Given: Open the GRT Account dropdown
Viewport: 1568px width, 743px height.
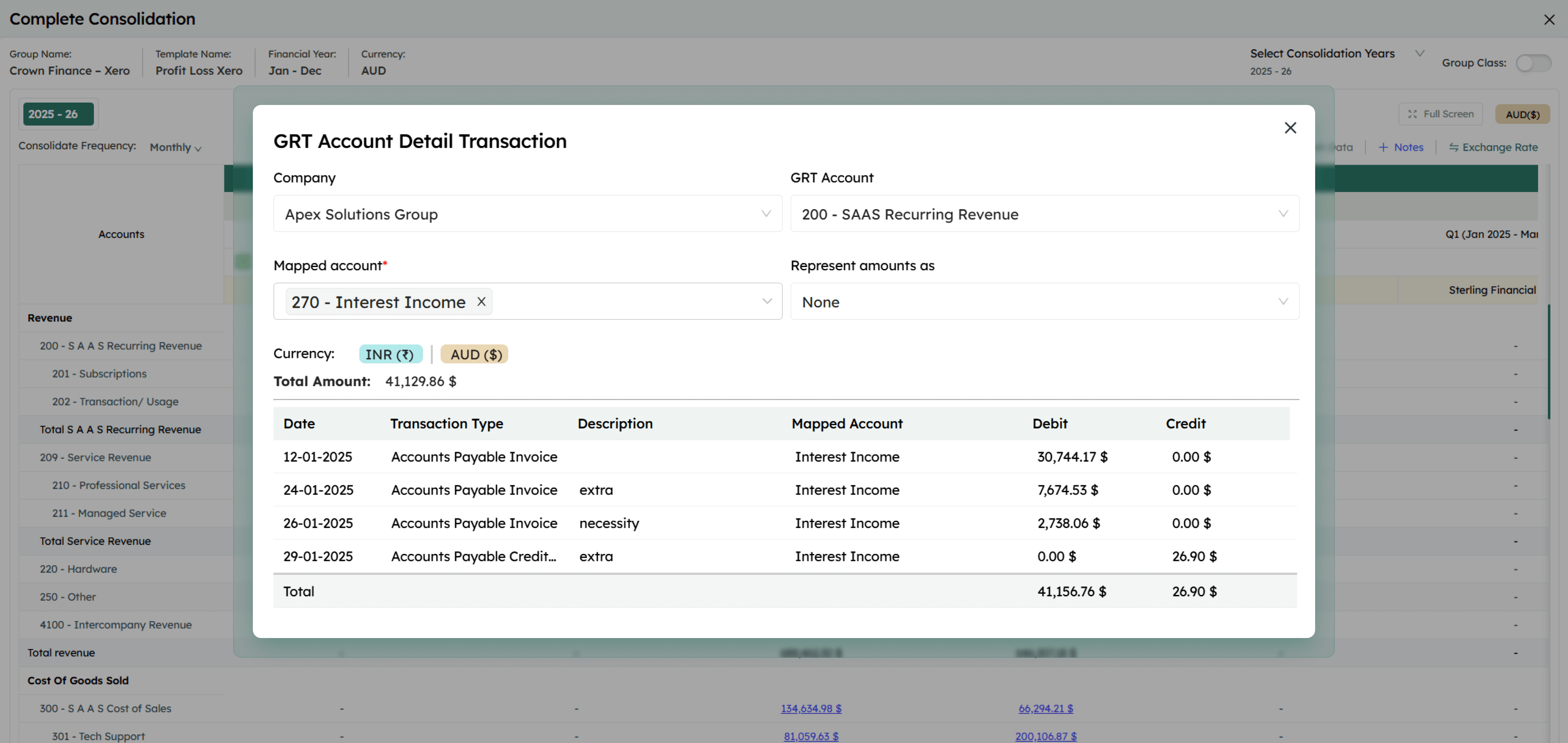Looking at the screenshot, I should [1045, 214].
